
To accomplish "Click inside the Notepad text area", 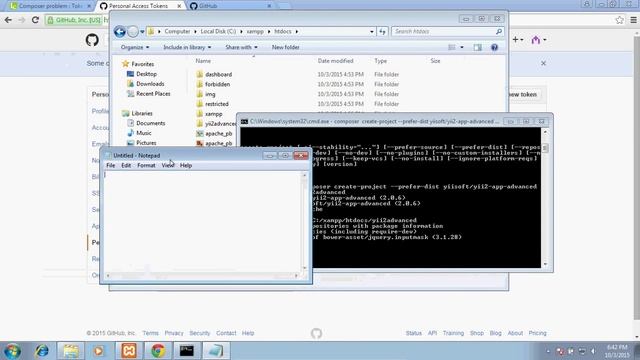I will pos(202,221).
